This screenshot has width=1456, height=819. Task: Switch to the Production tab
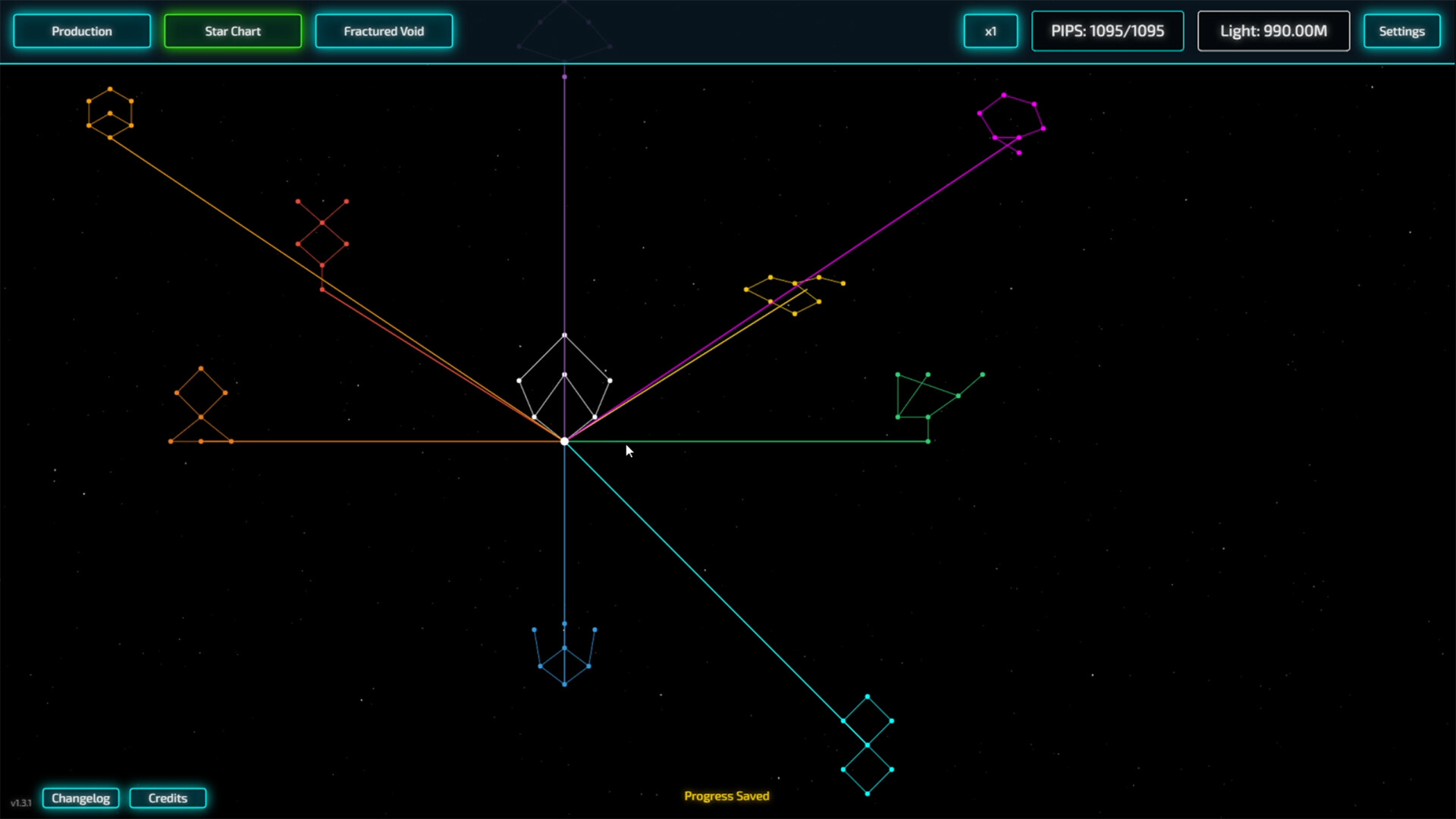click(82, 31)
